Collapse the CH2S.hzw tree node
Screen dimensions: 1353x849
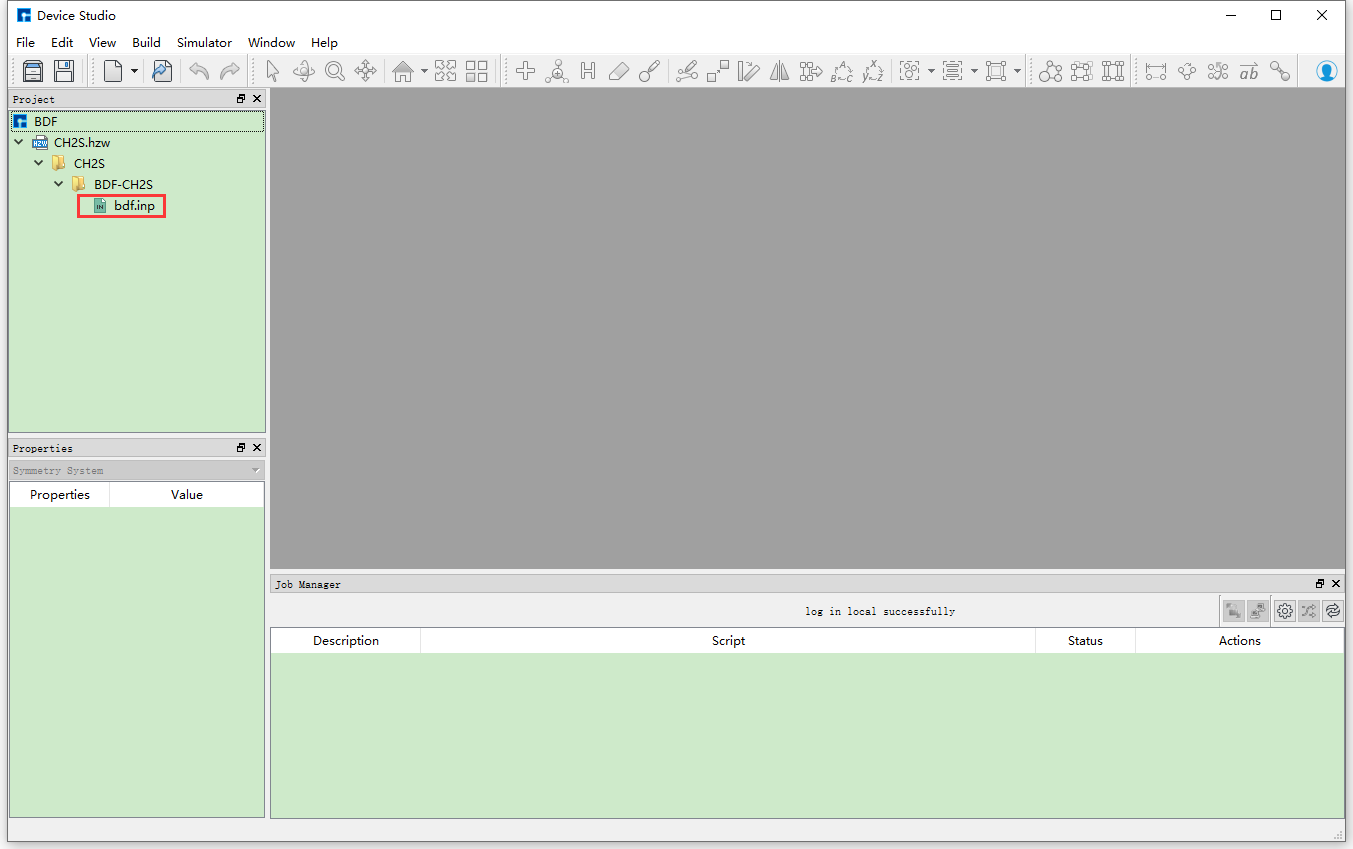[x=19, y=143]
